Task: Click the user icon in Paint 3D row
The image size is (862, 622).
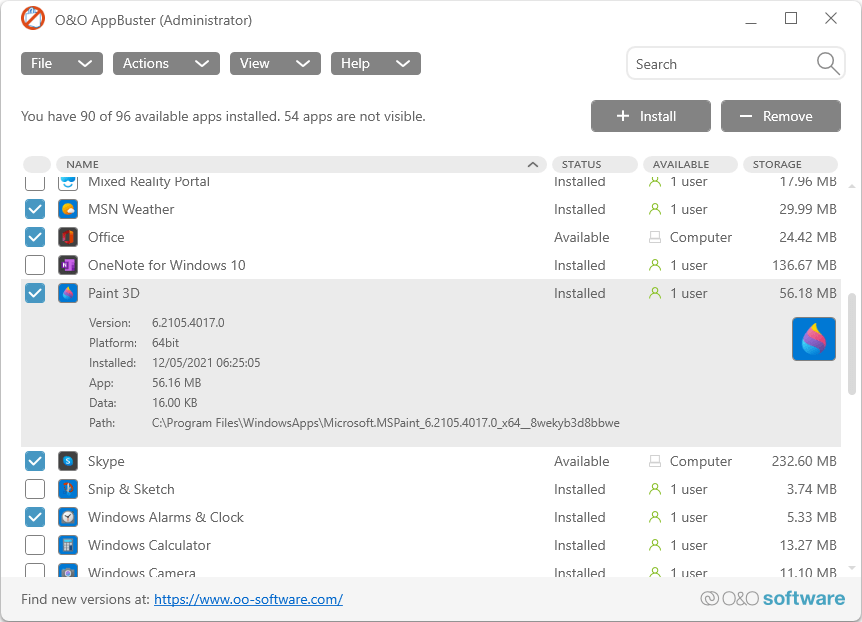Action: pos(655,293)
